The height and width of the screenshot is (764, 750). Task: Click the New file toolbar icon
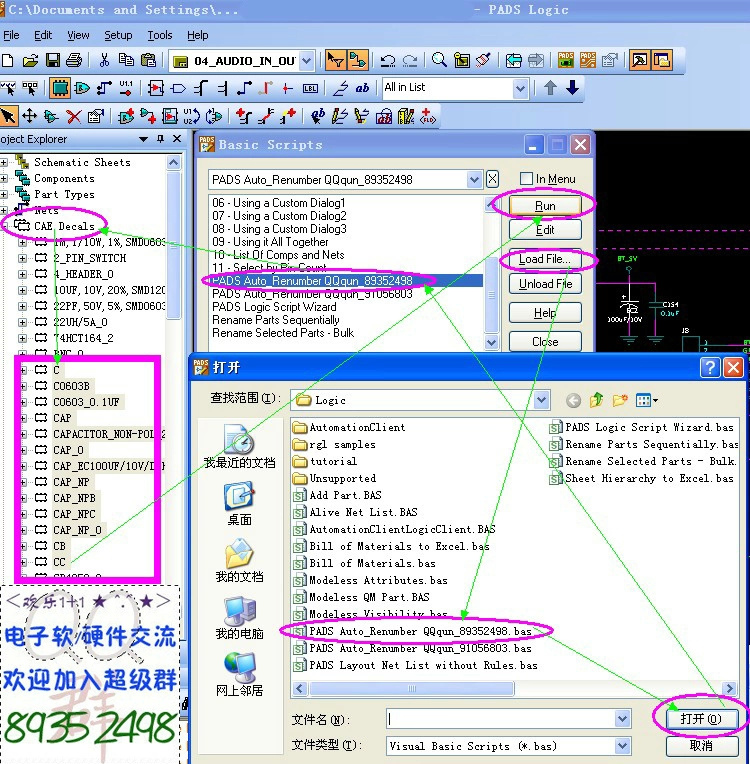tap(7, 60)
